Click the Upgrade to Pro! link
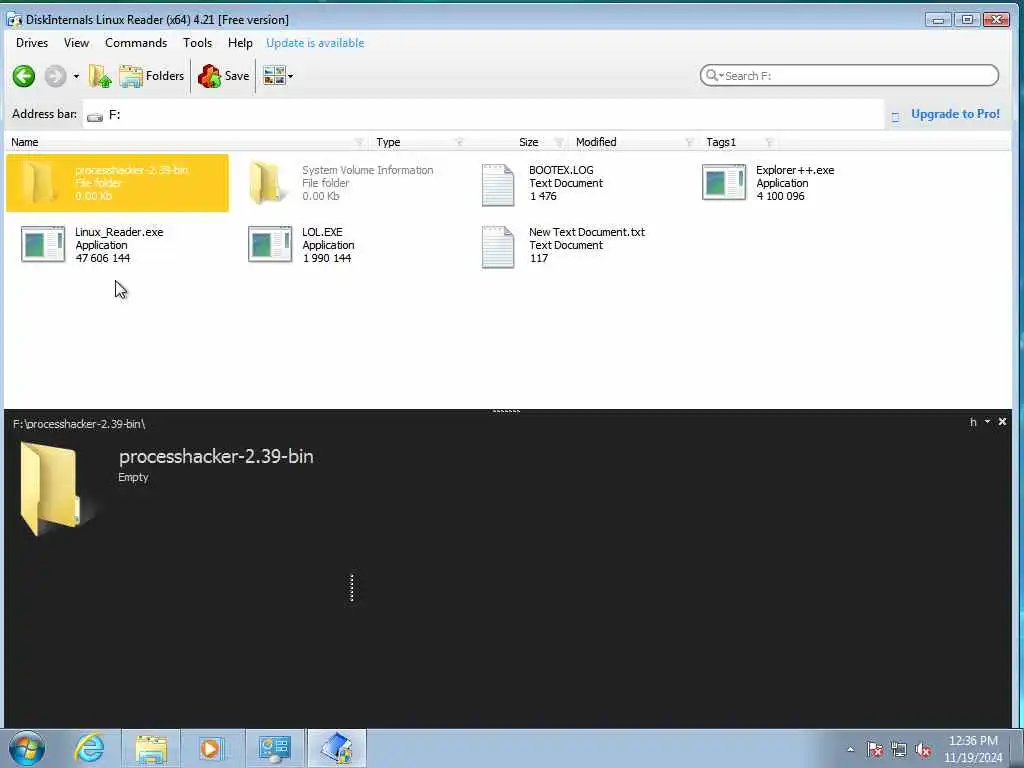 coord(955,114)
